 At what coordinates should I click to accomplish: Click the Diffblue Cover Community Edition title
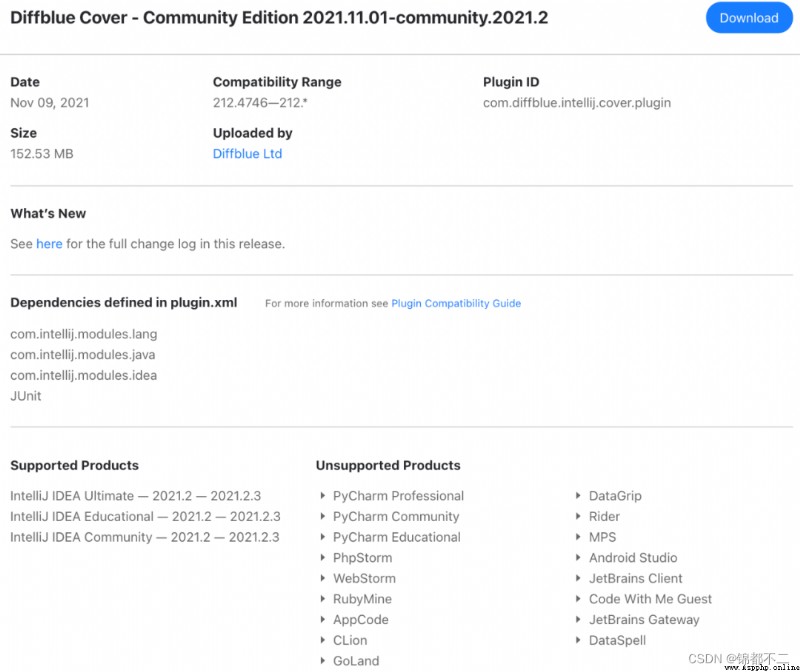(279, 17)
